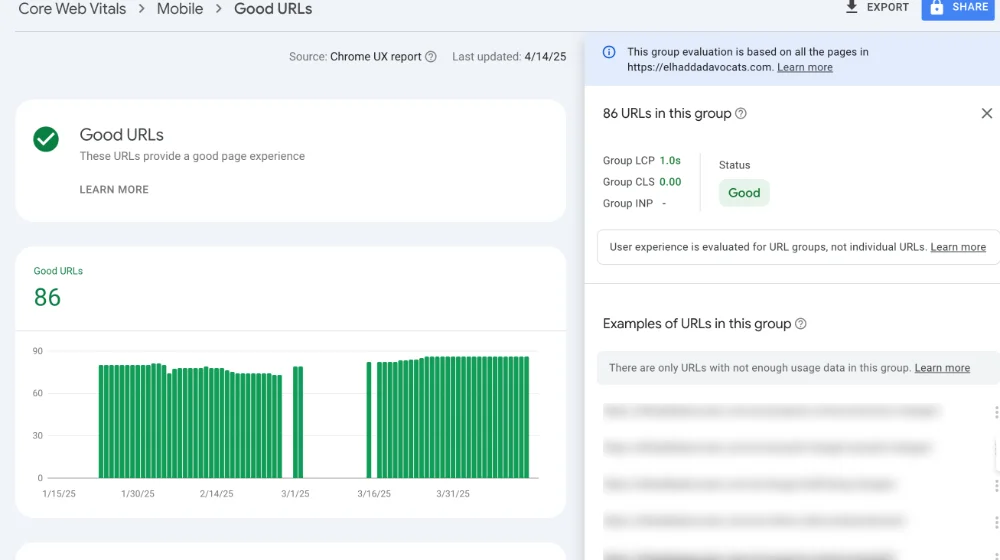Click the first blurred example URL row
The height and width of the screenshot is (560, 1000).
pos(770,411)
